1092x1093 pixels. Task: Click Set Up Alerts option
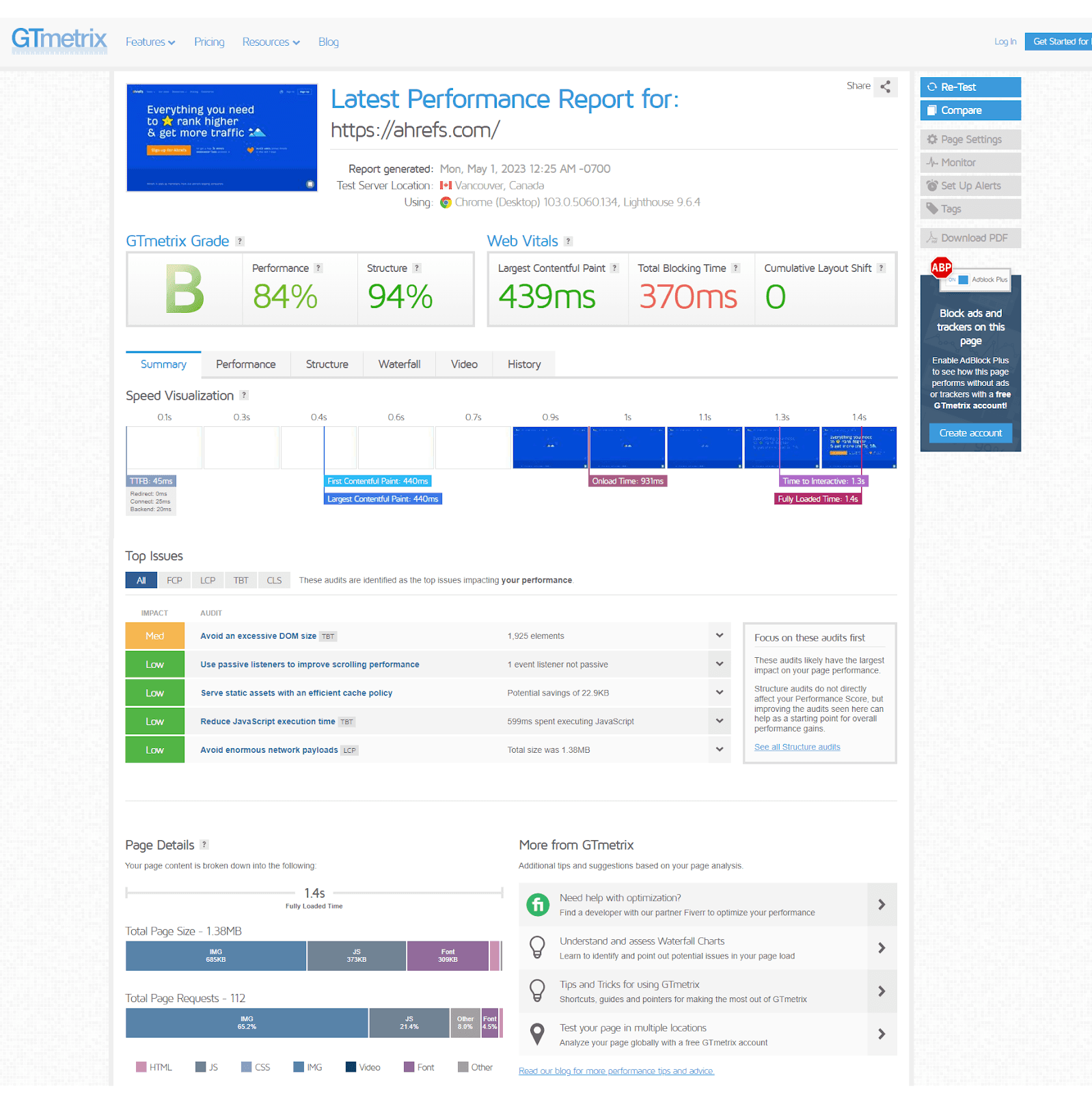pyautogui.click(x=970, y=186)
